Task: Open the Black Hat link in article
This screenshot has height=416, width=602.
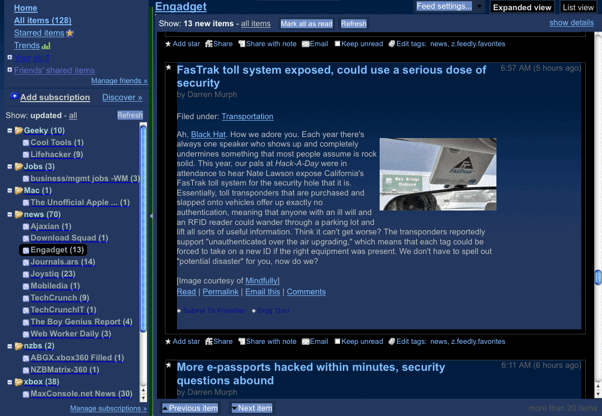Action: [208, 134]
